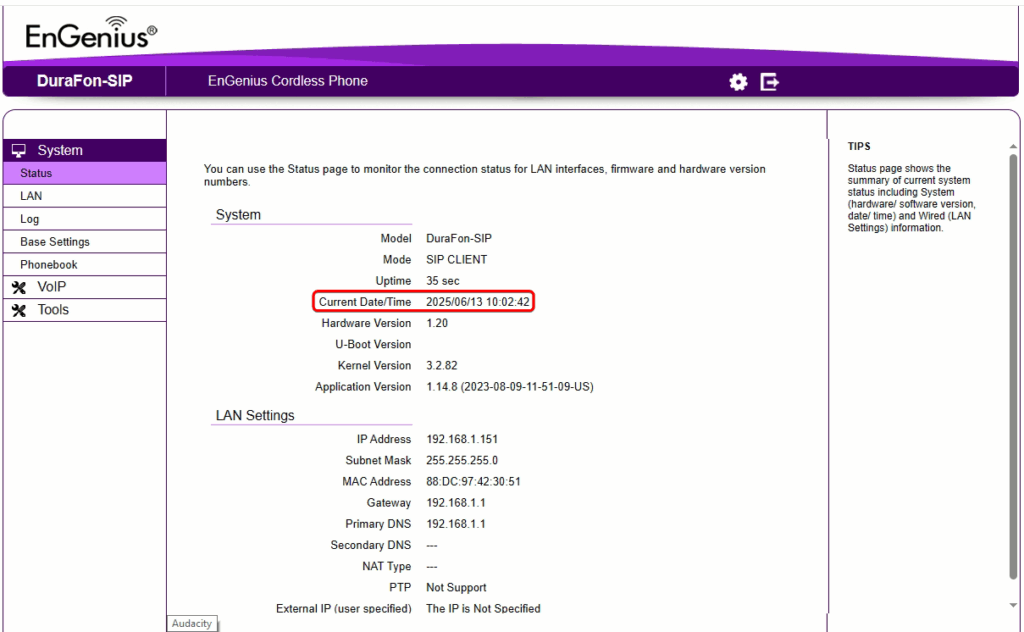
Task: Click the EnGenius Cordless Phone title
Action: [x=287, y=81]
